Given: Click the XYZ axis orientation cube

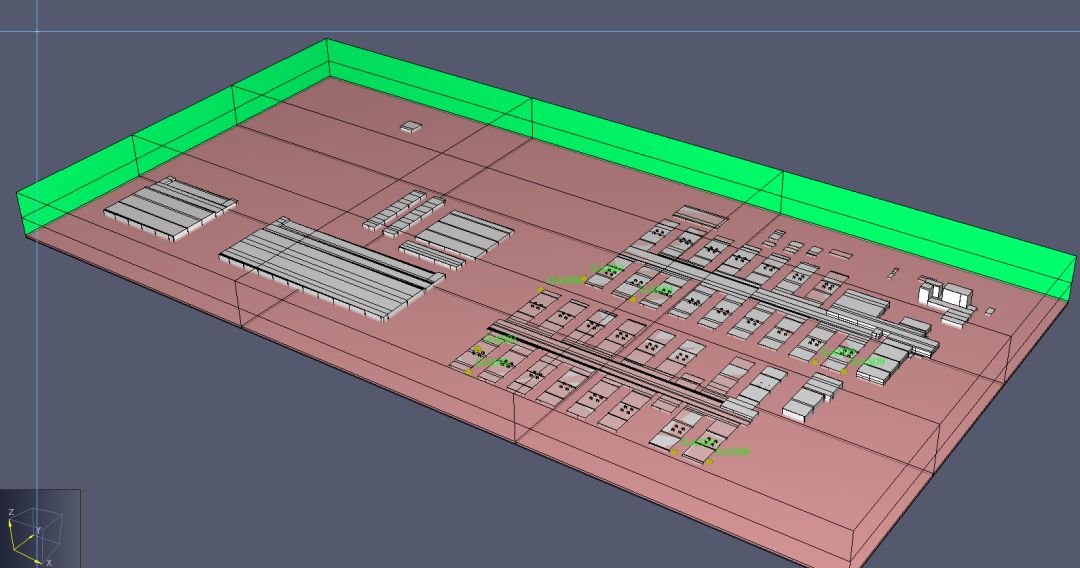Looking at the screenshot, I should [39, 528].
